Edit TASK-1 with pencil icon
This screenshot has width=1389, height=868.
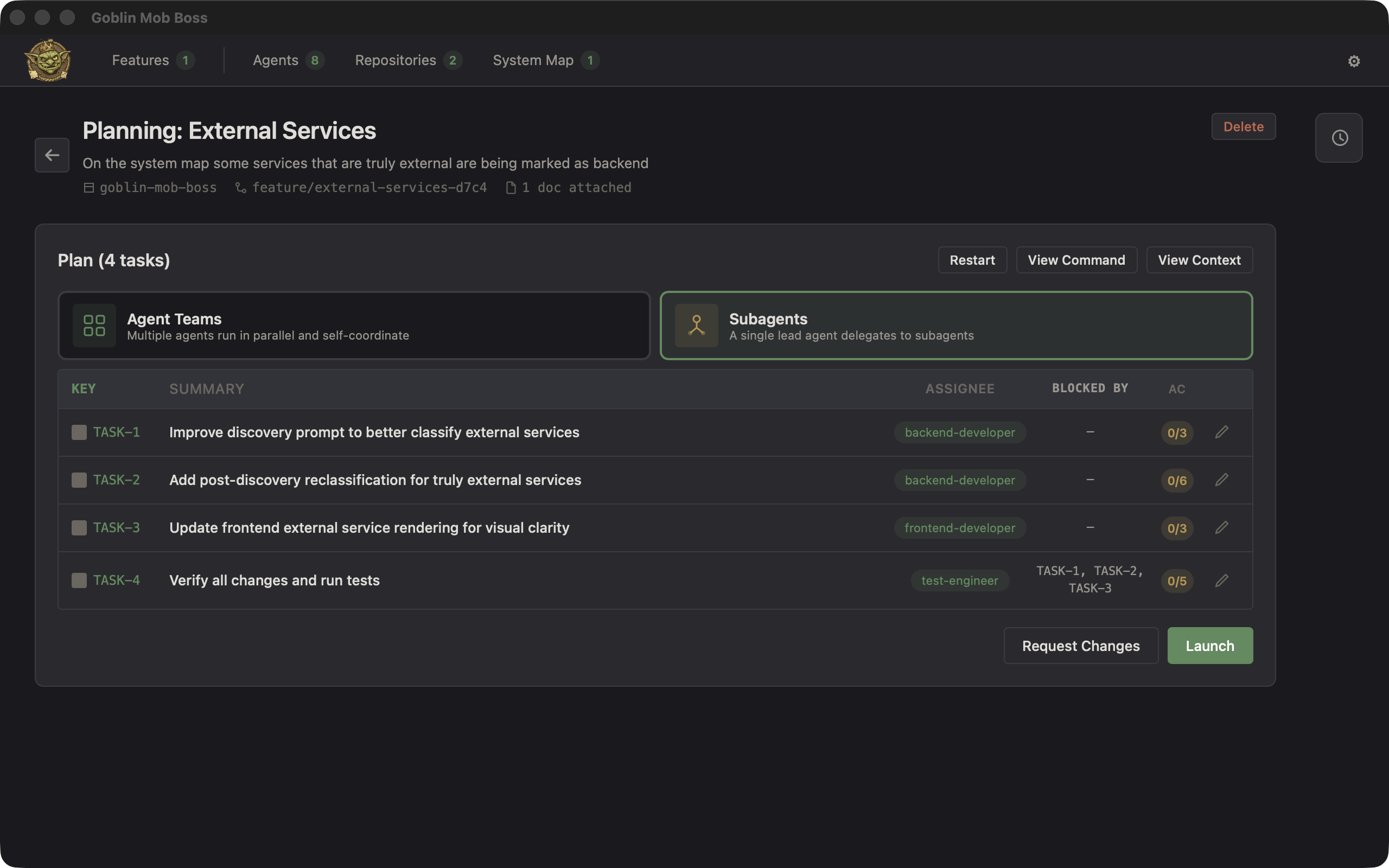tap(1221, 432)
